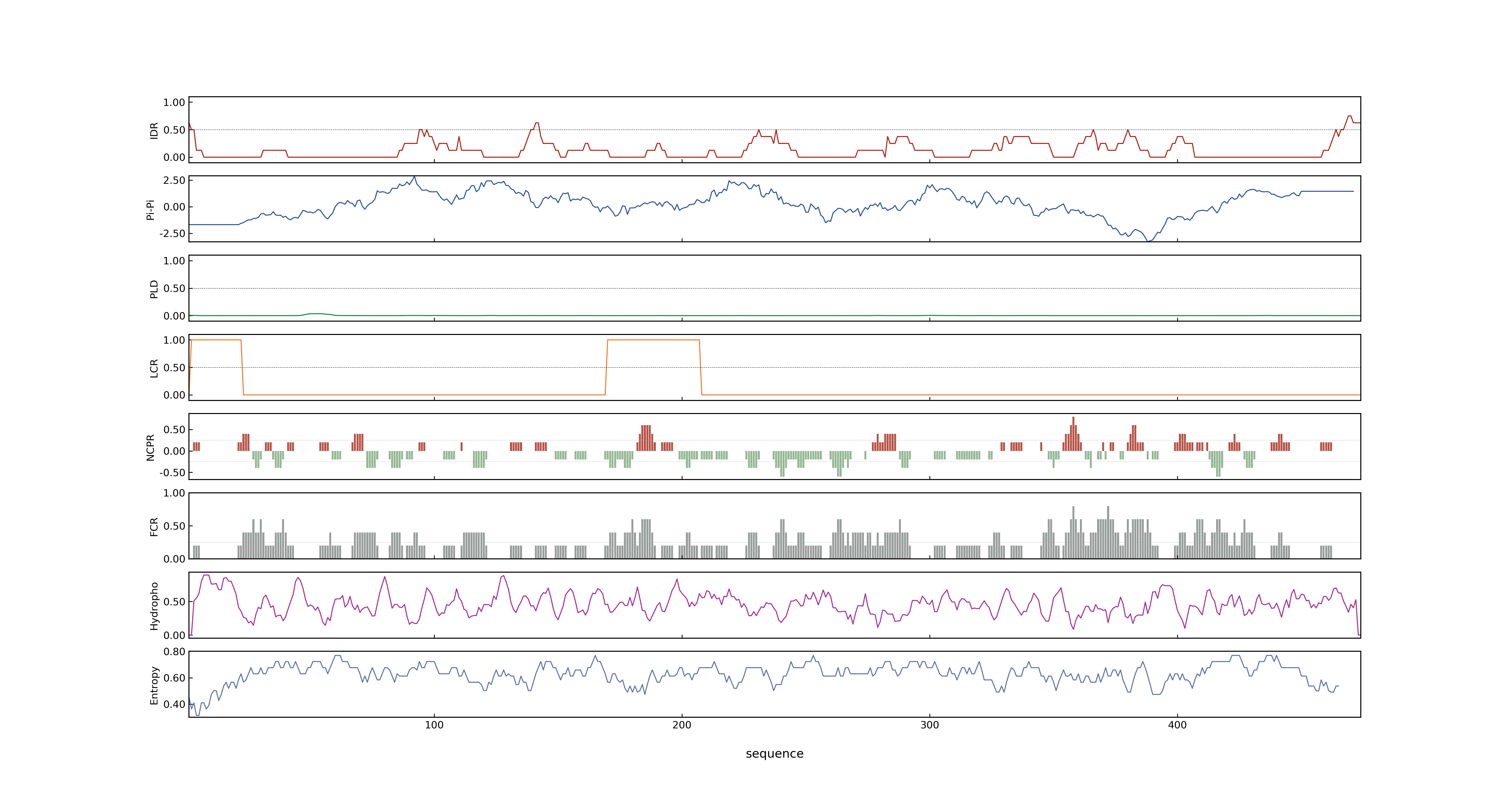The height and width of the screenshot is (806, 1512).
Task: Click the x-axis tick label 400
Action: tap(1177, 725)
